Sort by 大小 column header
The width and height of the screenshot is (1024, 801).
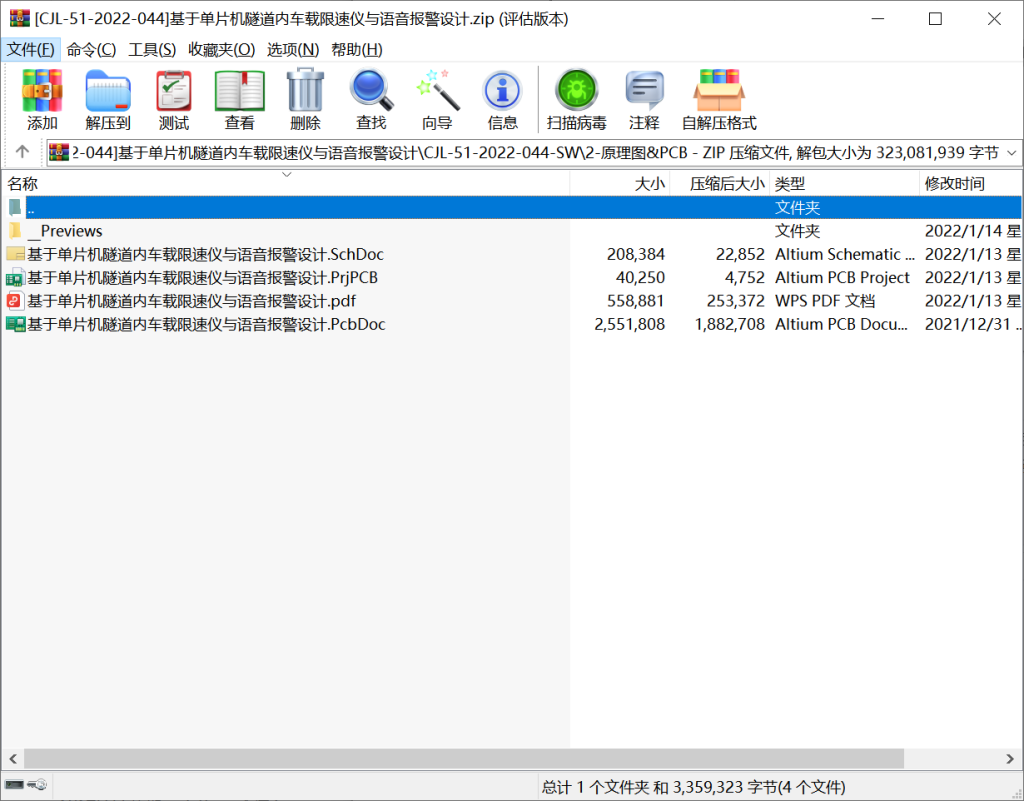(649, 184)
